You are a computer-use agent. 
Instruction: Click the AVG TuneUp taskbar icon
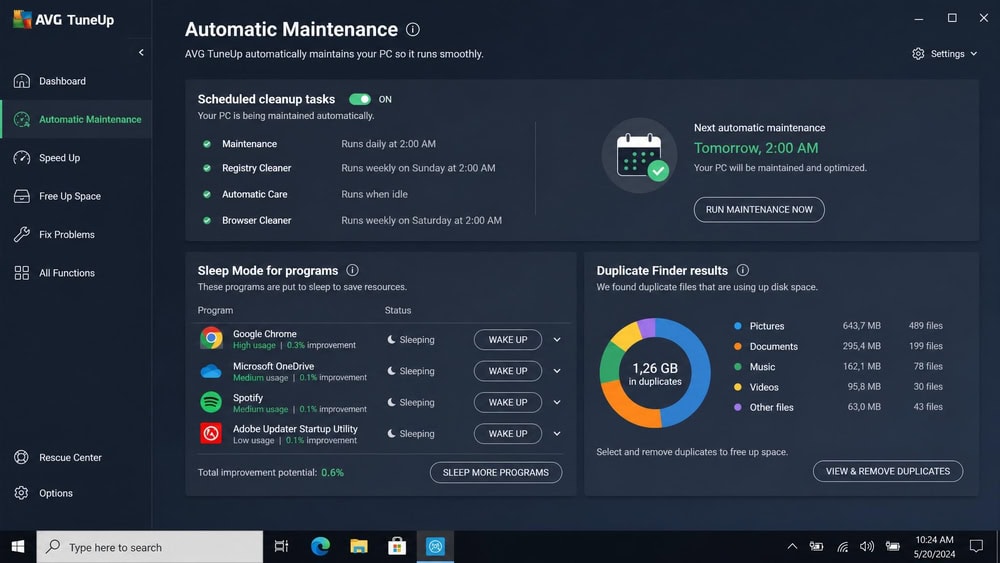436,546
